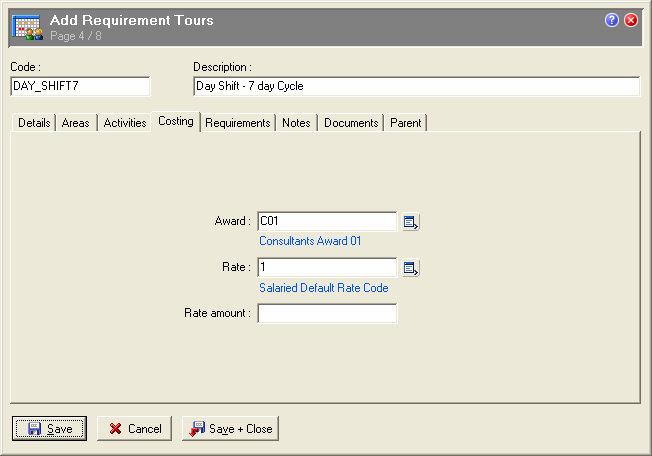Screen dimensions: 652x456
Task: Select the Costing tab
Action: click(x=176, y=121)
